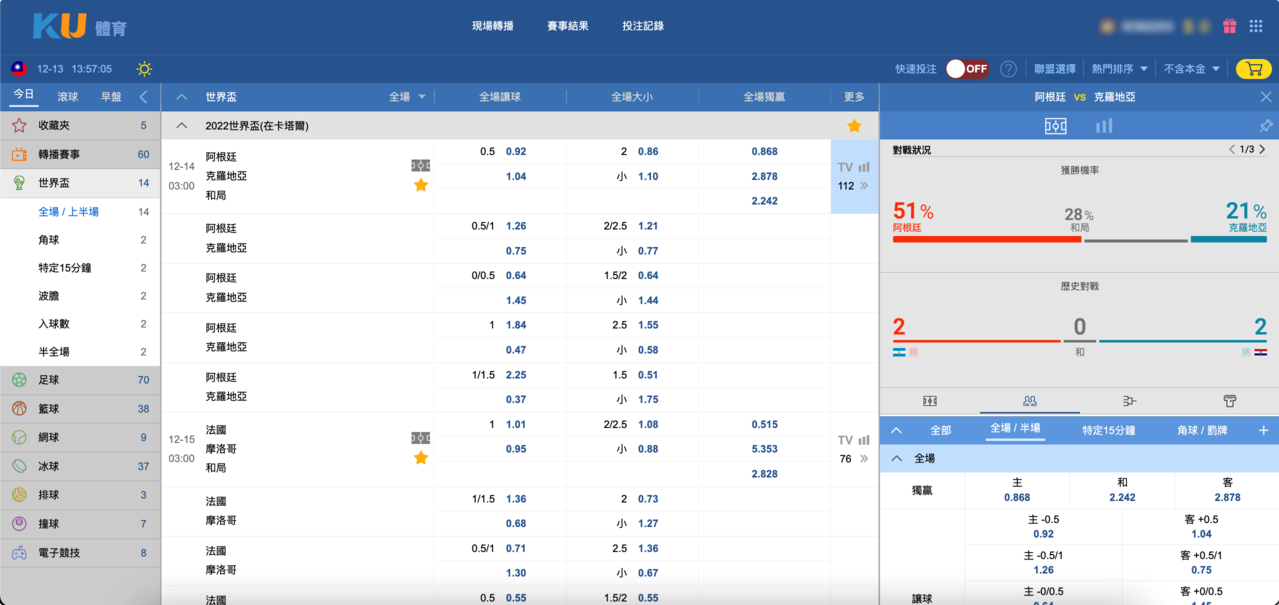Bet 主 -0.5/1 odds 1.26 in detail panel

[1043, 563]
